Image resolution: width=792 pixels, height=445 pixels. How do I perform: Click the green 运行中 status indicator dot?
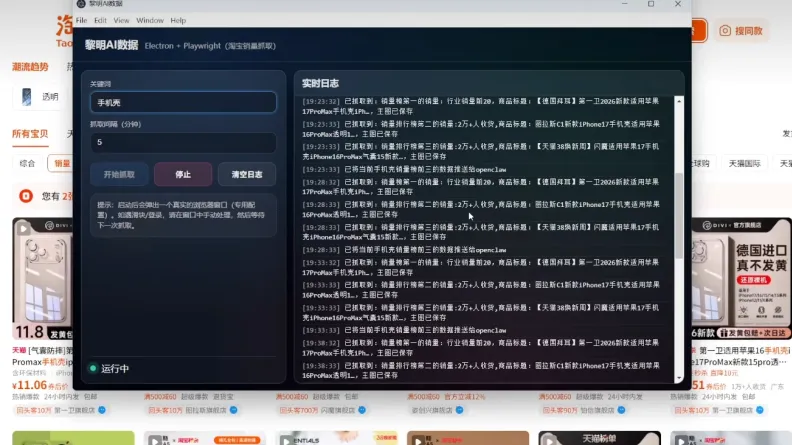pos(93,368)
